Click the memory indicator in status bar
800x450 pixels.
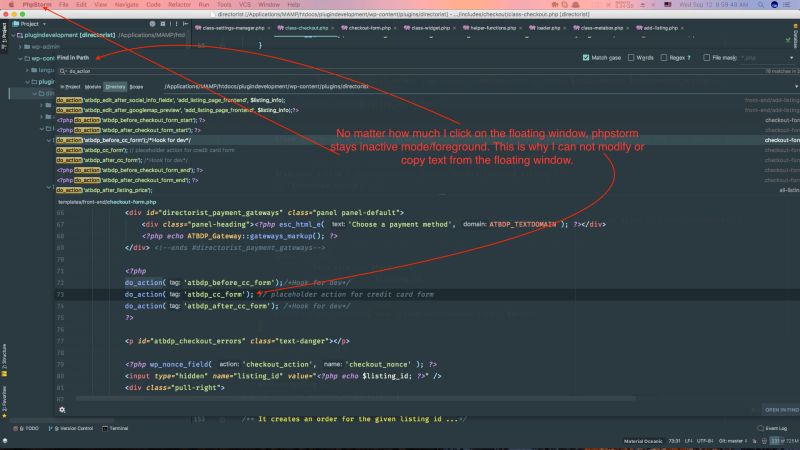click(x=785, y=441)
